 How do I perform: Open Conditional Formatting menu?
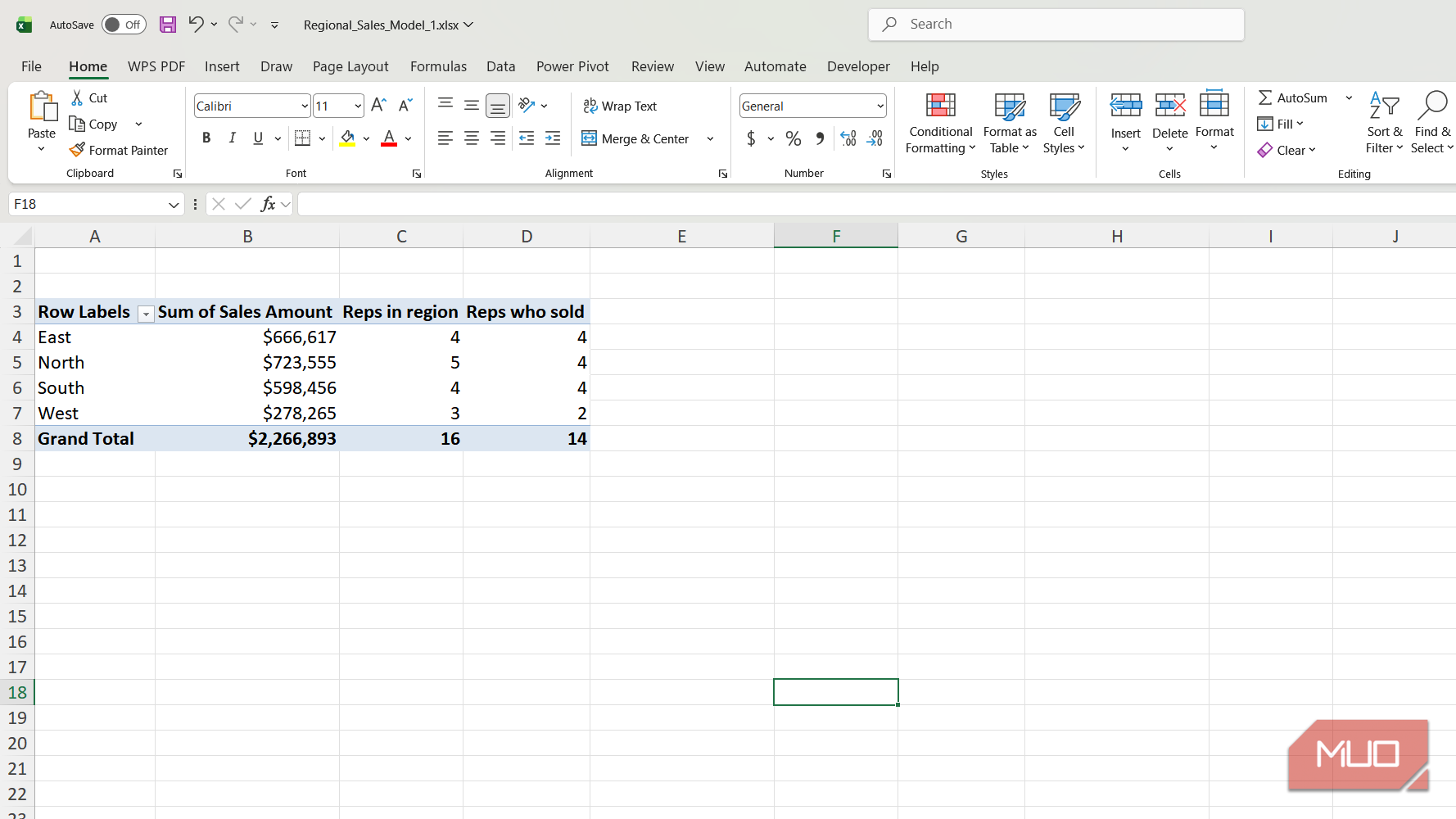[x=941, y=123]
